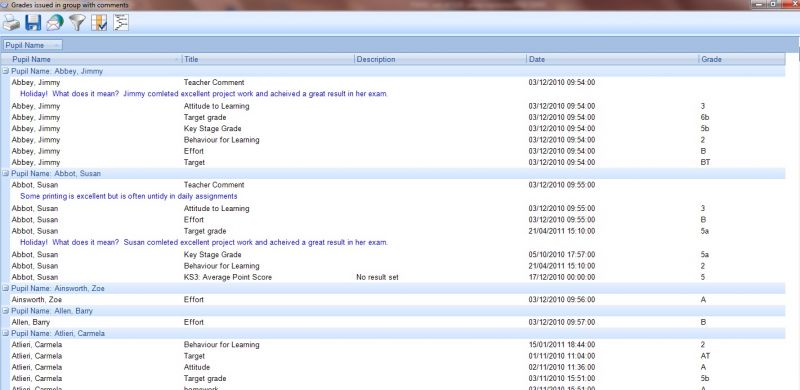Collapse the Ainsworth, Zoe group
Image resolution: width=800 pixels, height=390 pixels.
(x=6, y=288)
